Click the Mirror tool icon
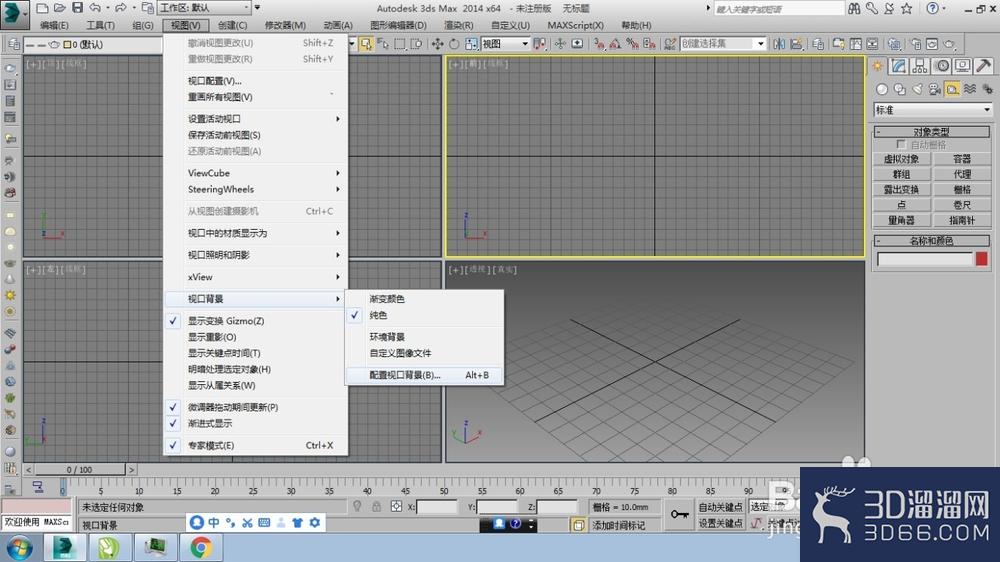Image resolution: width=1000 pixels, height=562 pixels. coord(779,44)
